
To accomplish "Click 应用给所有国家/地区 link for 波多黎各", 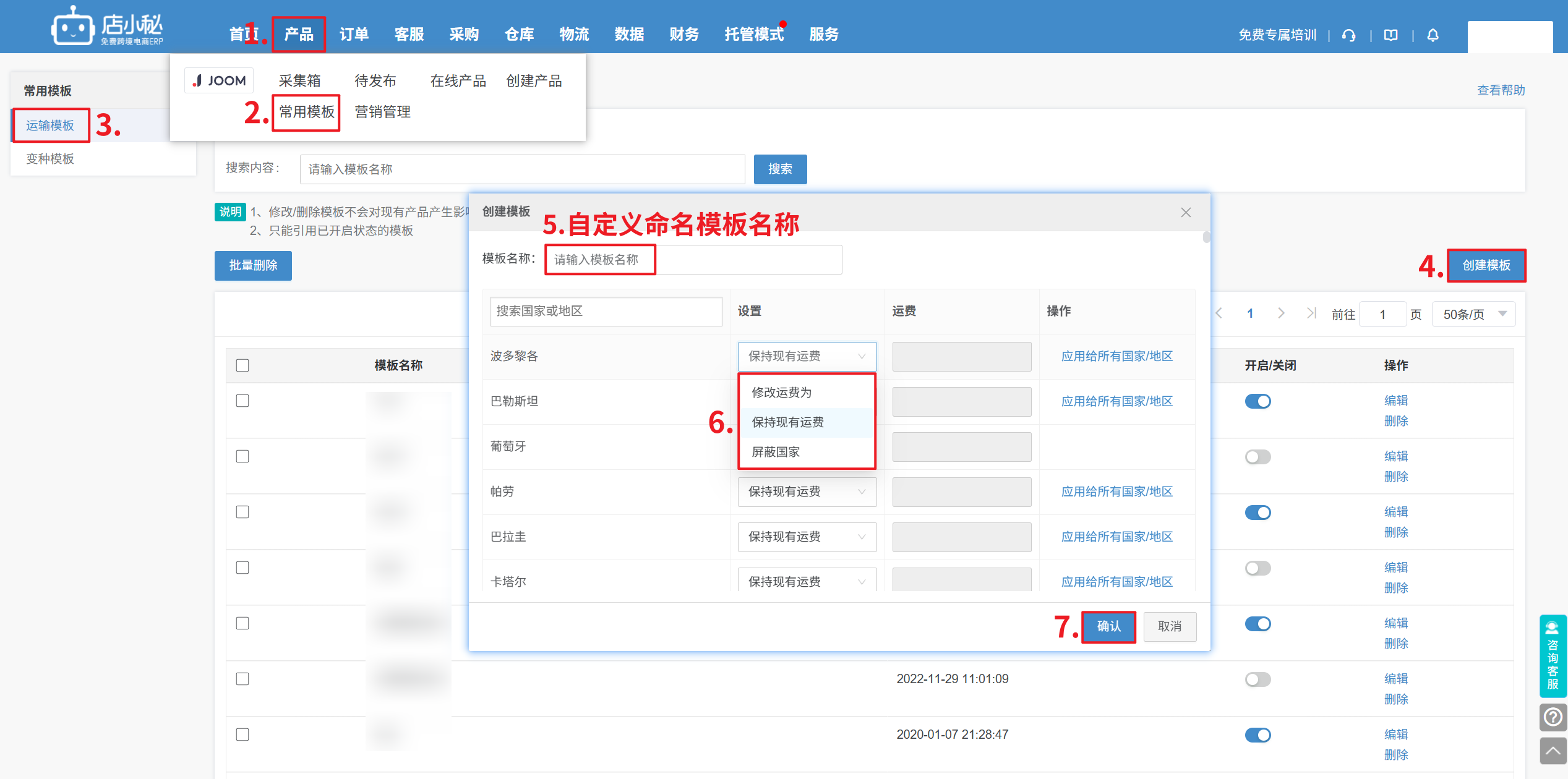I will coord(1116,356).
